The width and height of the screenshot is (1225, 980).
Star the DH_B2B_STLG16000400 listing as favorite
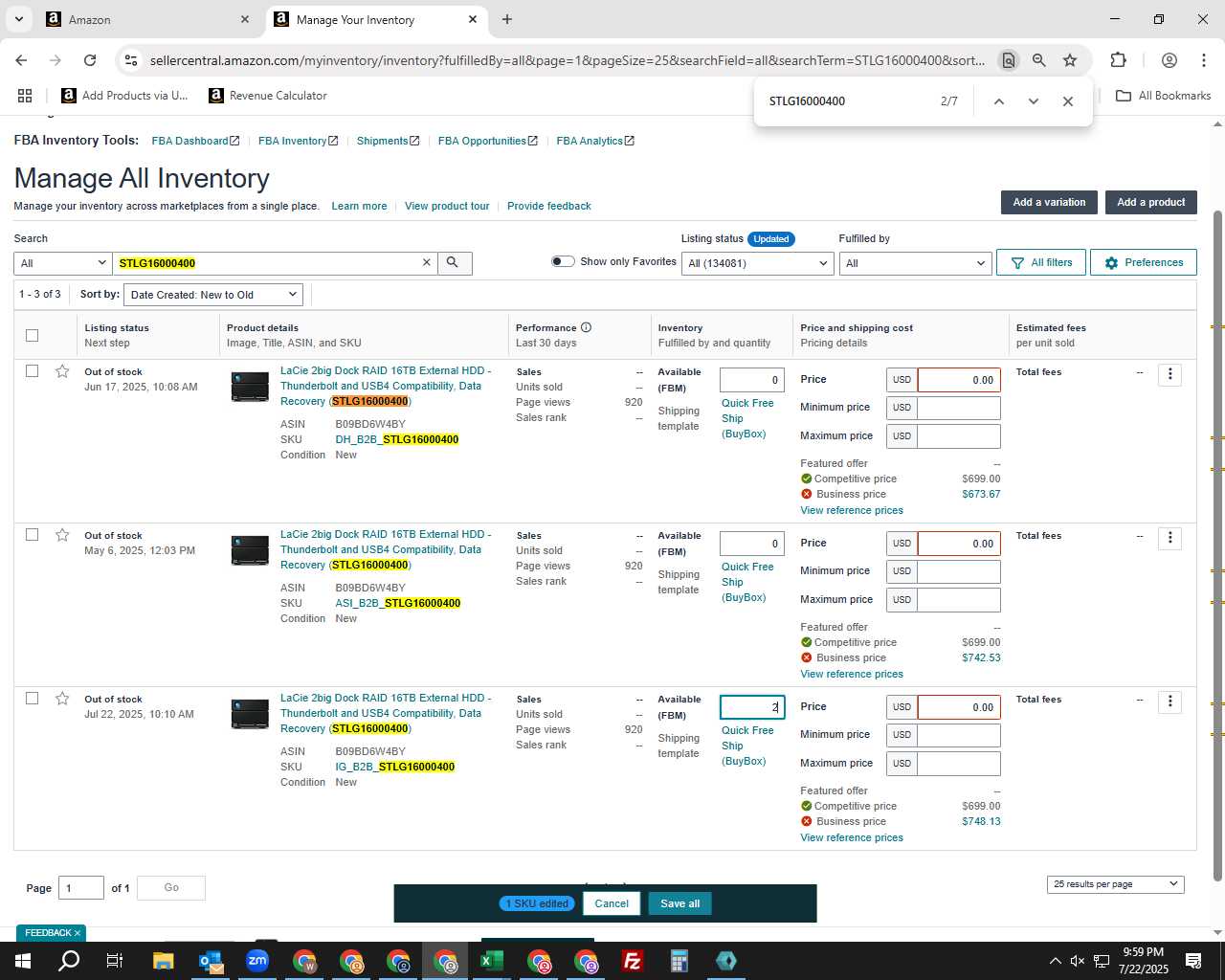(x=62, y=371)
